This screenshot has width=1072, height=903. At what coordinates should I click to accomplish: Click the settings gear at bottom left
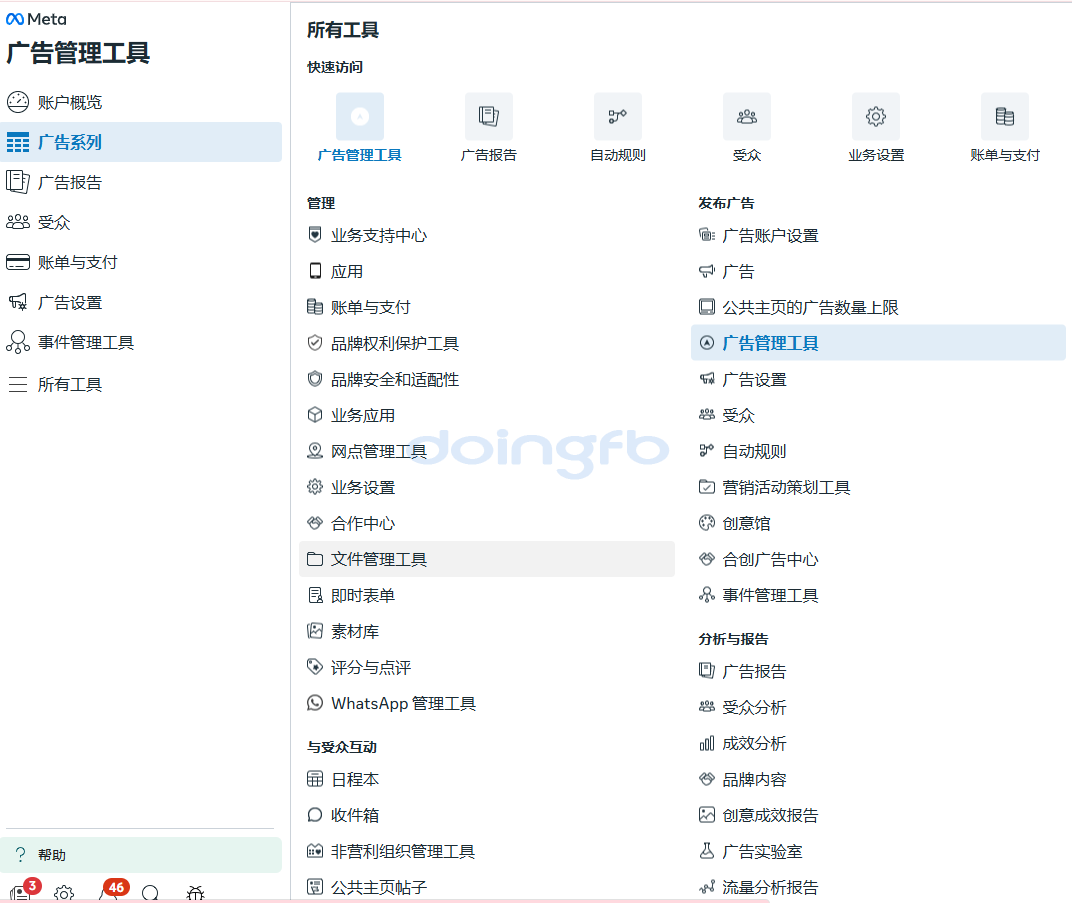pyautogui.click(x=64, y=893)
